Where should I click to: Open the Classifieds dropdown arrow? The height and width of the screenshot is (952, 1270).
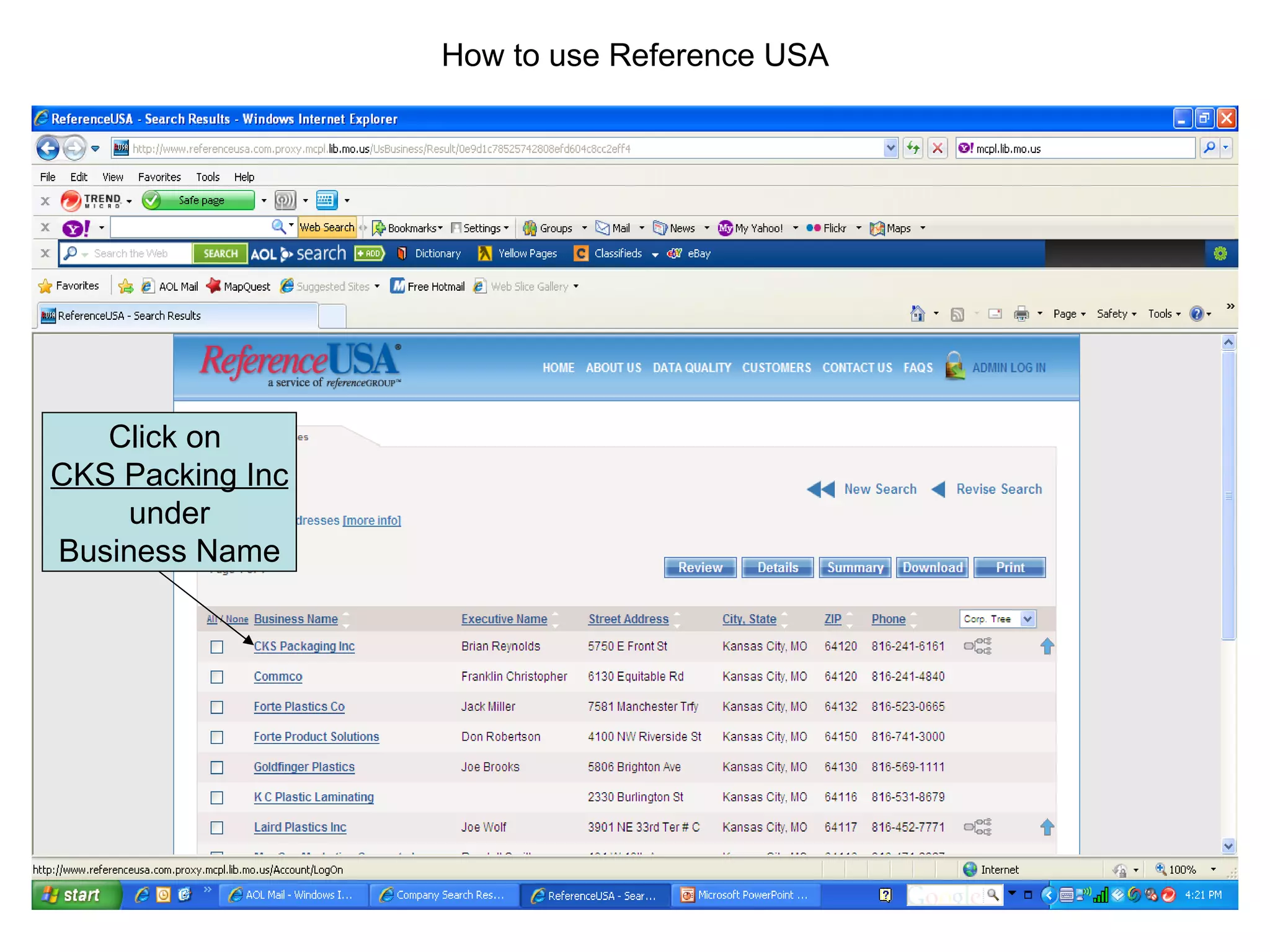pyautogui.click(x=655, y=254)
